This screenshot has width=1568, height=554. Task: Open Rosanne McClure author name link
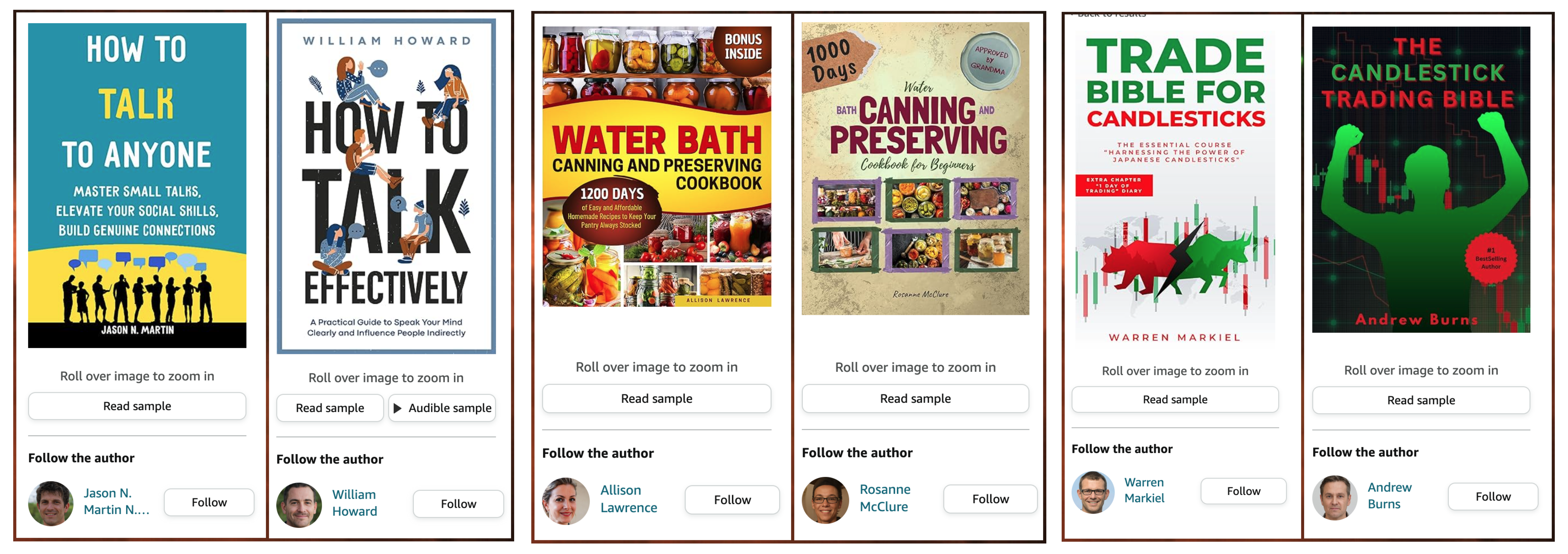pyautogui.click(x=885, y=498)
